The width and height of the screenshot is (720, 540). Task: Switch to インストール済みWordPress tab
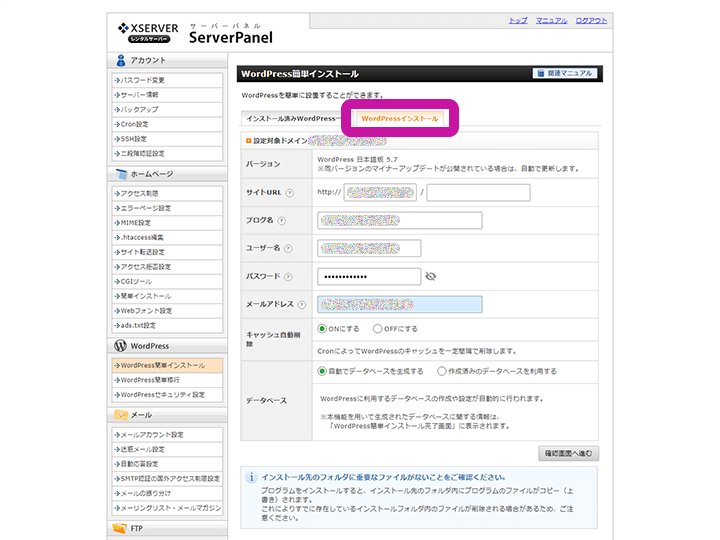point(291,118)
